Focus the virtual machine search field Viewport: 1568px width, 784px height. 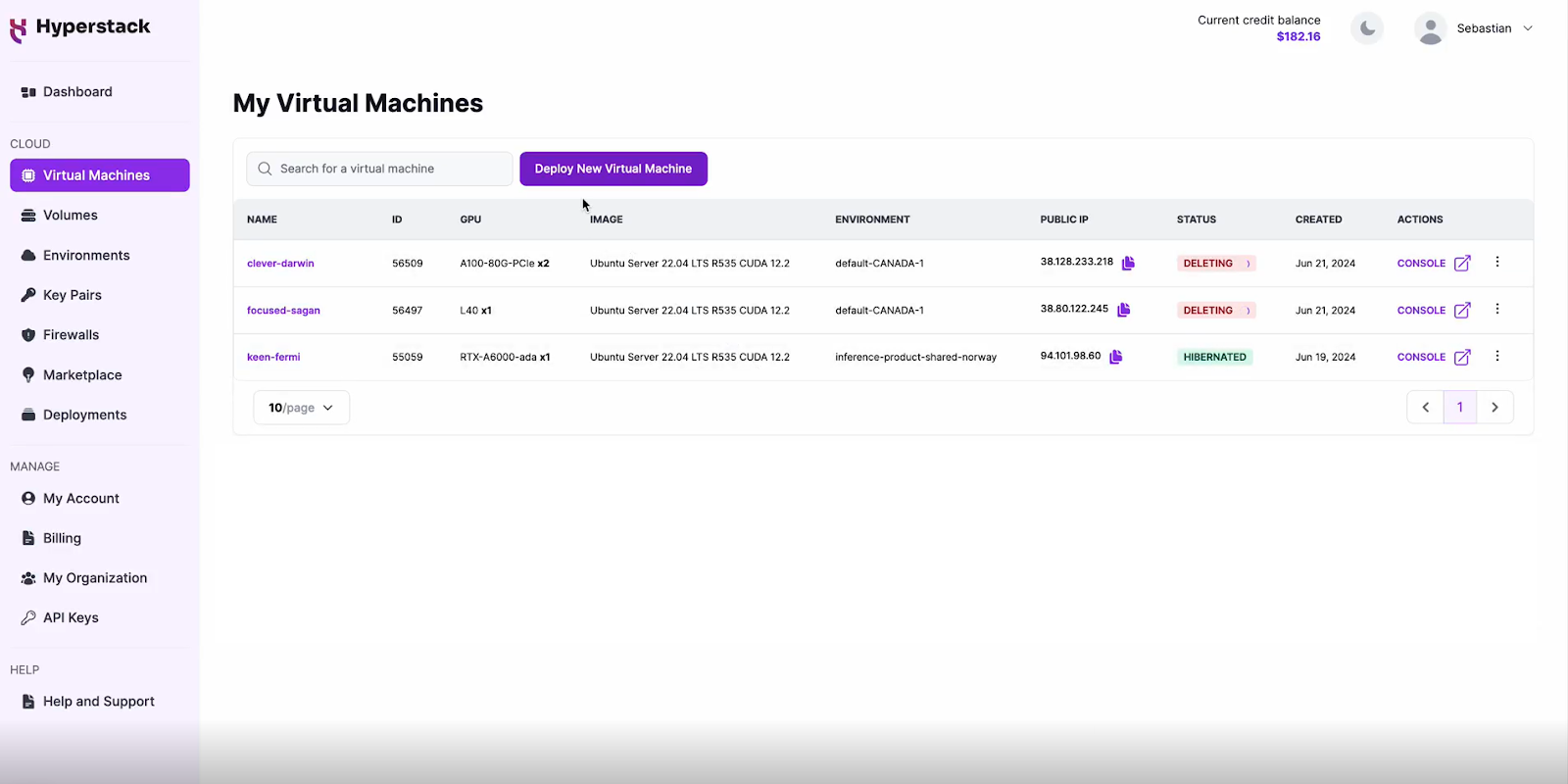click(379, 169)
